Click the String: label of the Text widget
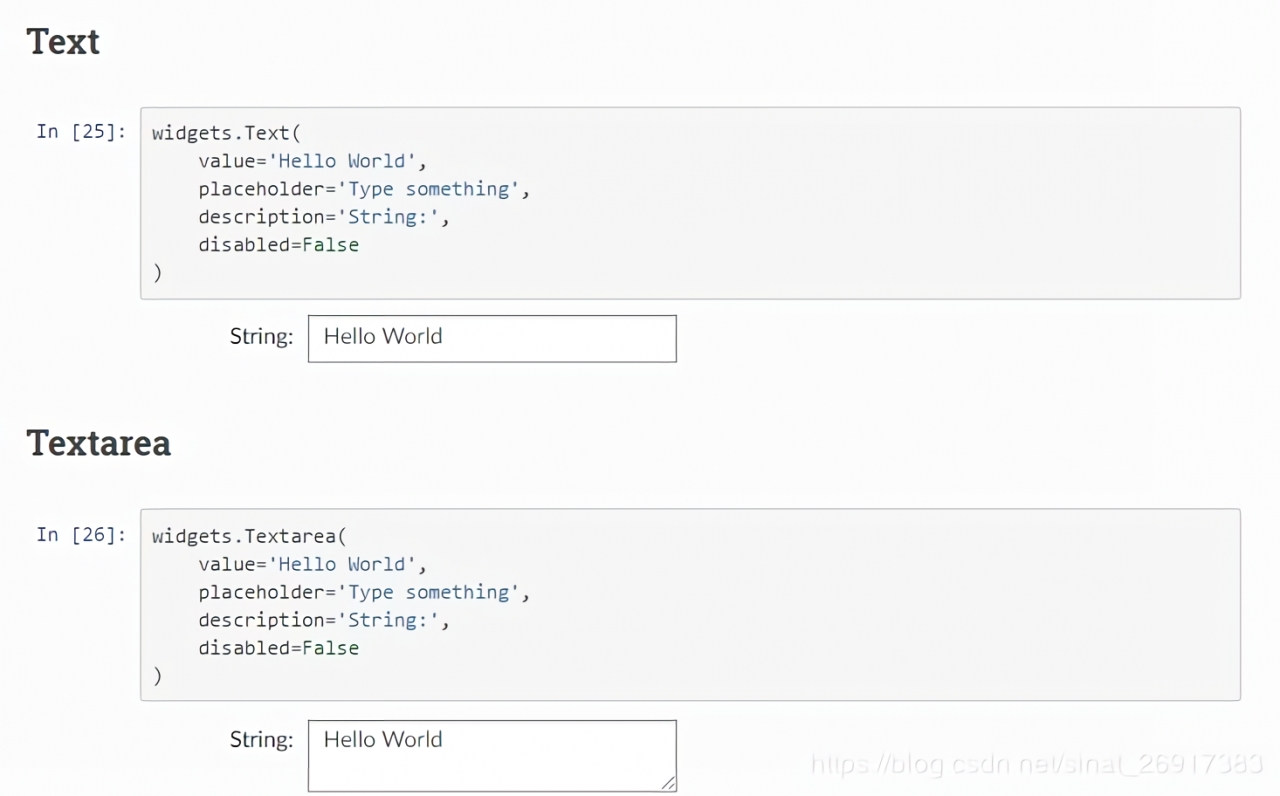Image resolution: width=1280 pixels, height=796 pixels. point(262,337)
